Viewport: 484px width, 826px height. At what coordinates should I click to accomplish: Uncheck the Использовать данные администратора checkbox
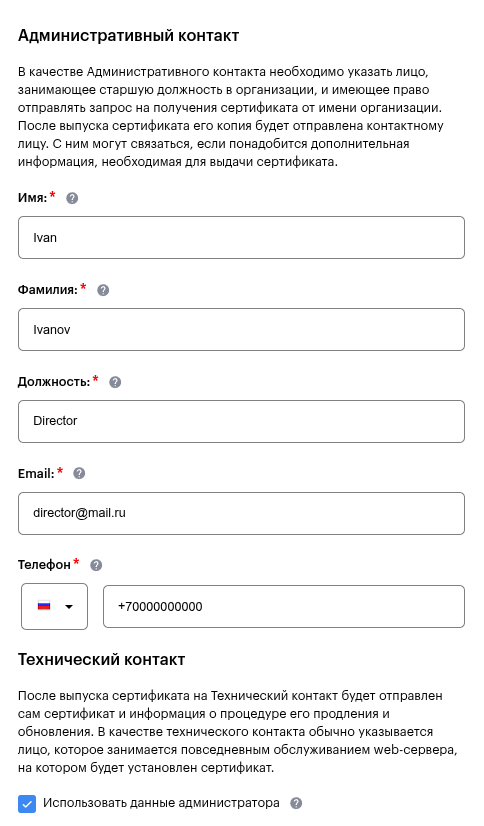(27, 804)
